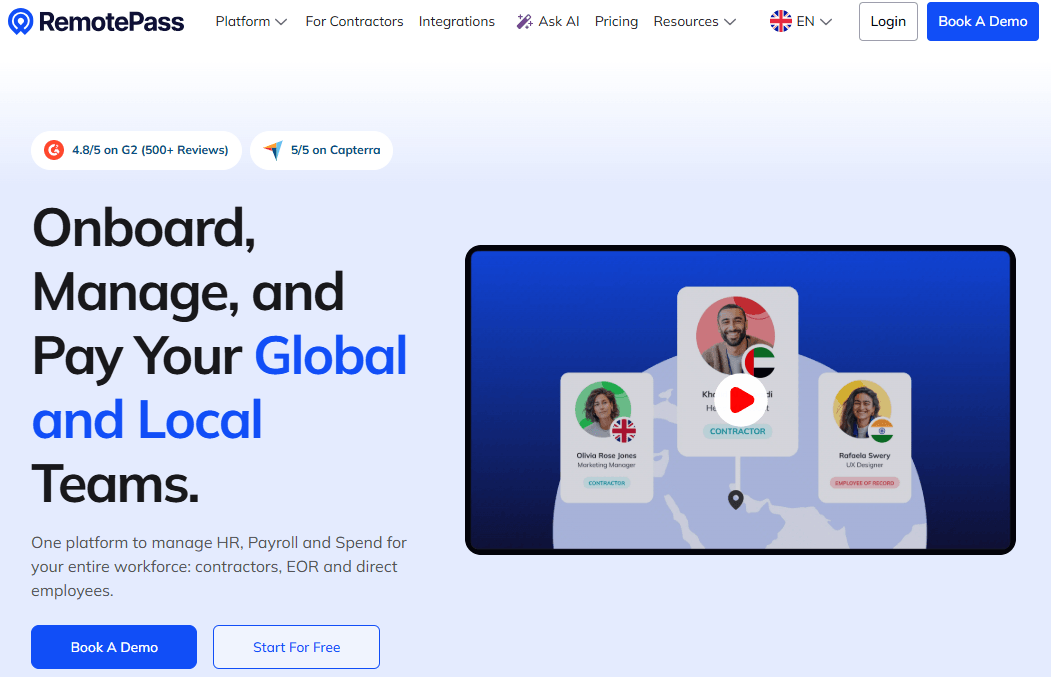The width and height of the screenshot is (1051, 677).
Task: Click the Resources chevron arrow
Action: (x=730, y=22)
